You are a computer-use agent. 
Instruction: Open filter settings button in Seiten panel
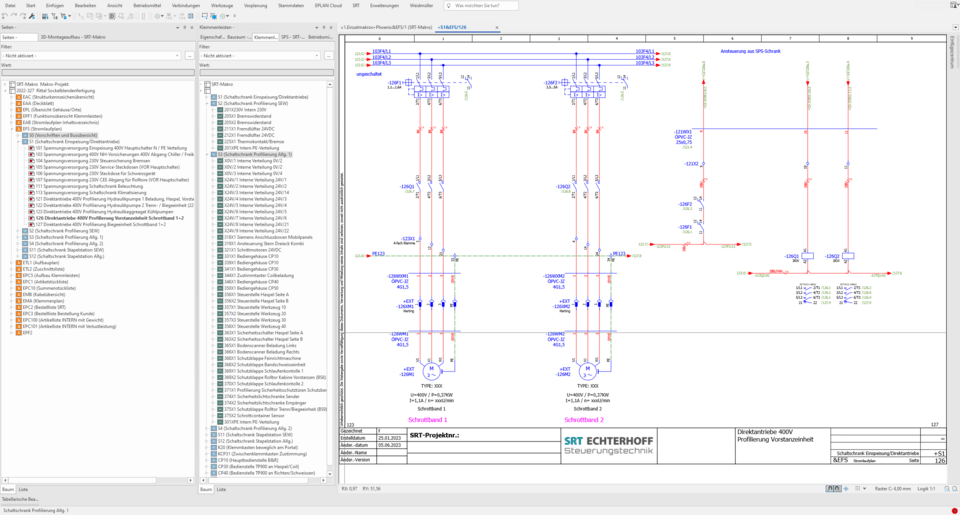[189, 56]
